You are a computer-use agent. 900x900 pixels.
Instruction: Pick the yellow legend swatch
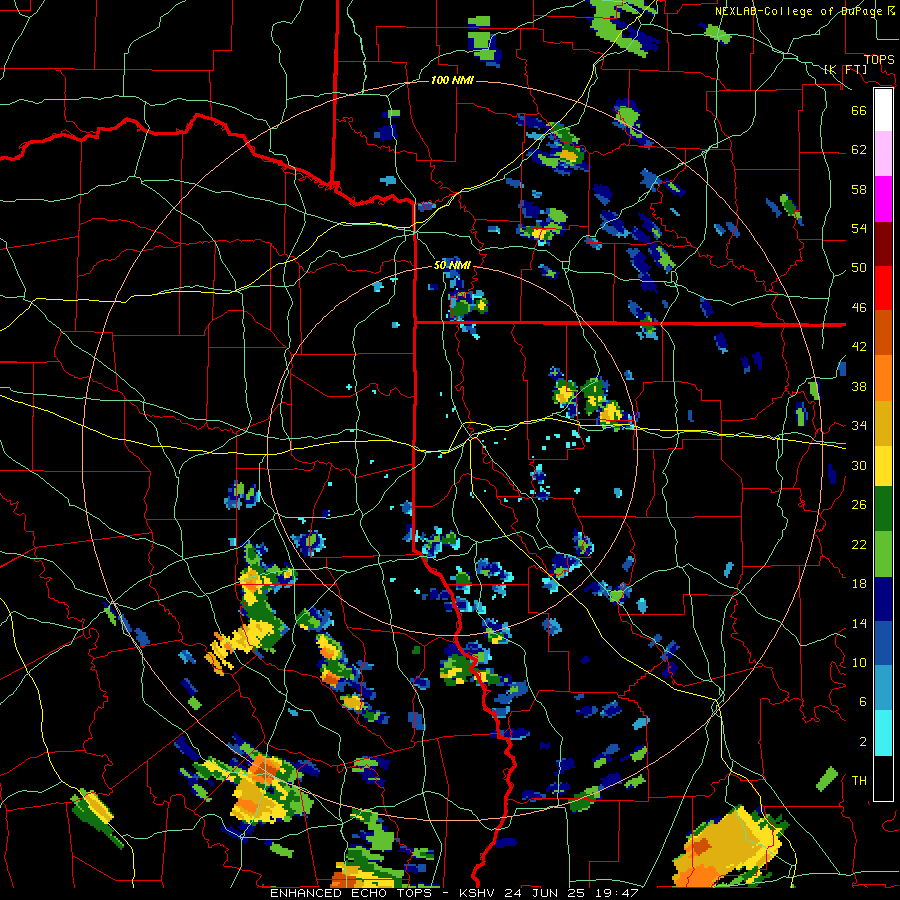click(883, 465)
